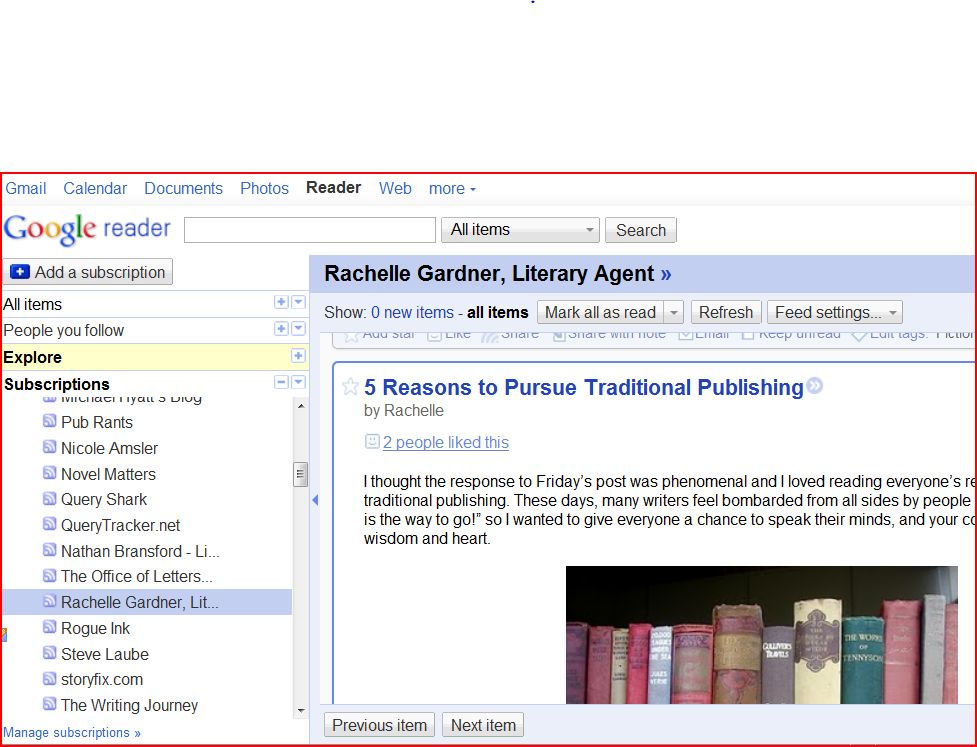The width and height of the screenshot is (977, 747).
Task: Expand the Explore section
Action: point(297,356)
